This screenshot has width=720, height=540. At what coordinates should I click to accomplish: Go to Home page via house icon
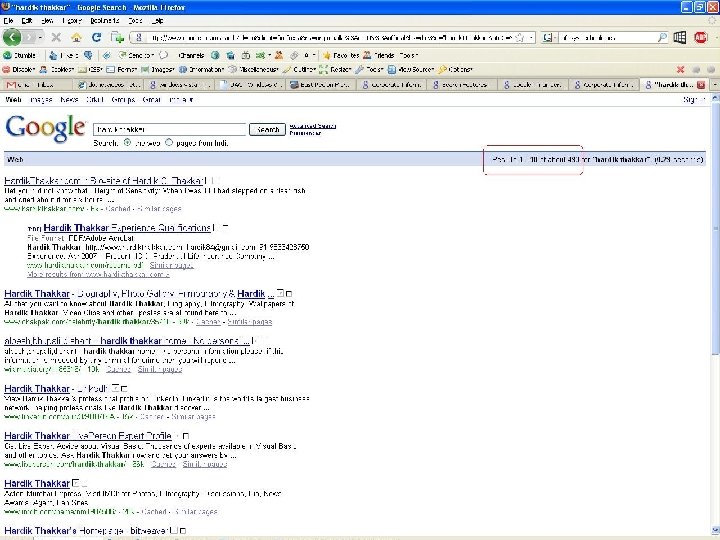click(76, 37)
